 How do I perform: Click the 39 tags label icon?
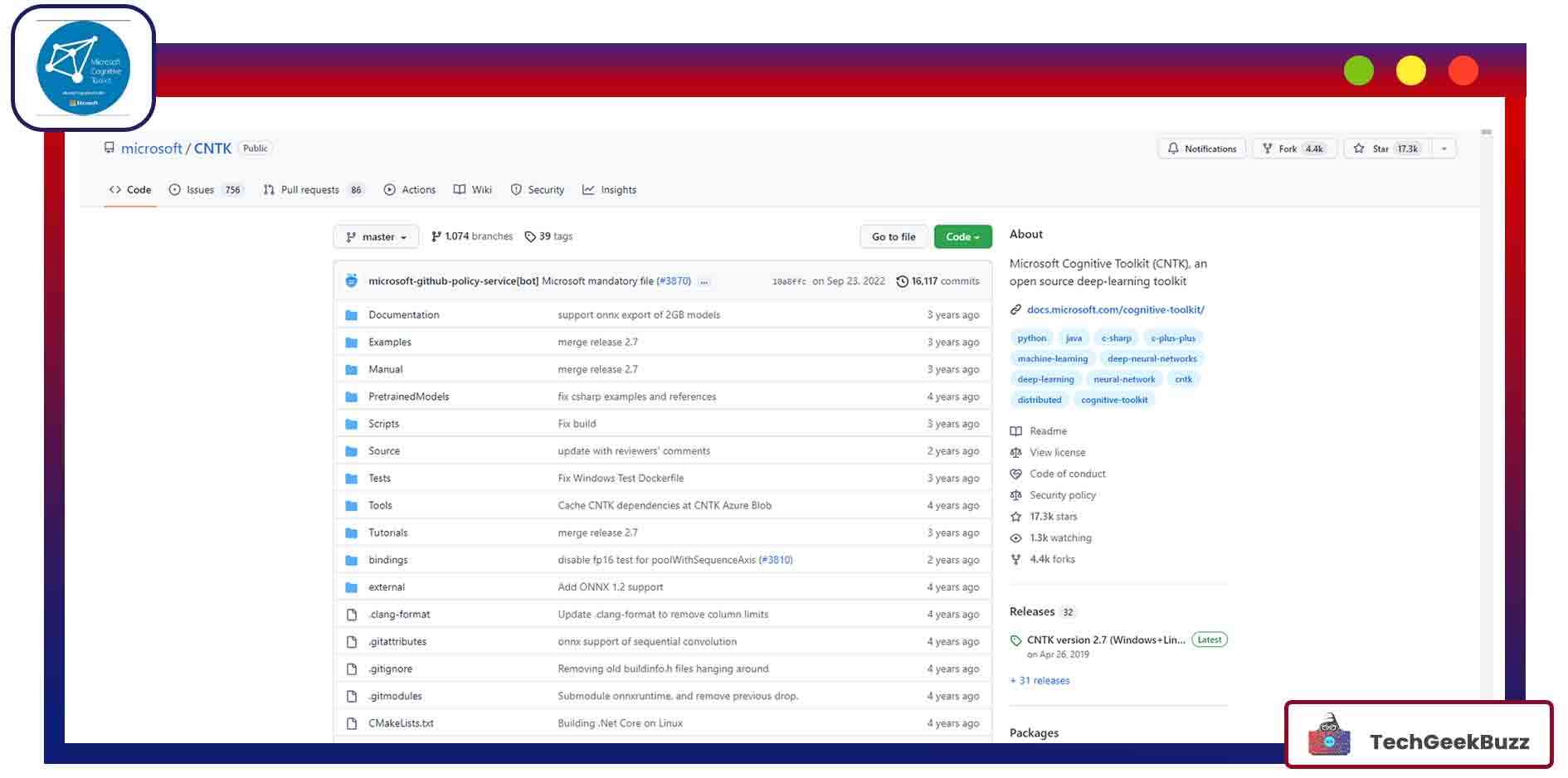[x=528, y=236]
